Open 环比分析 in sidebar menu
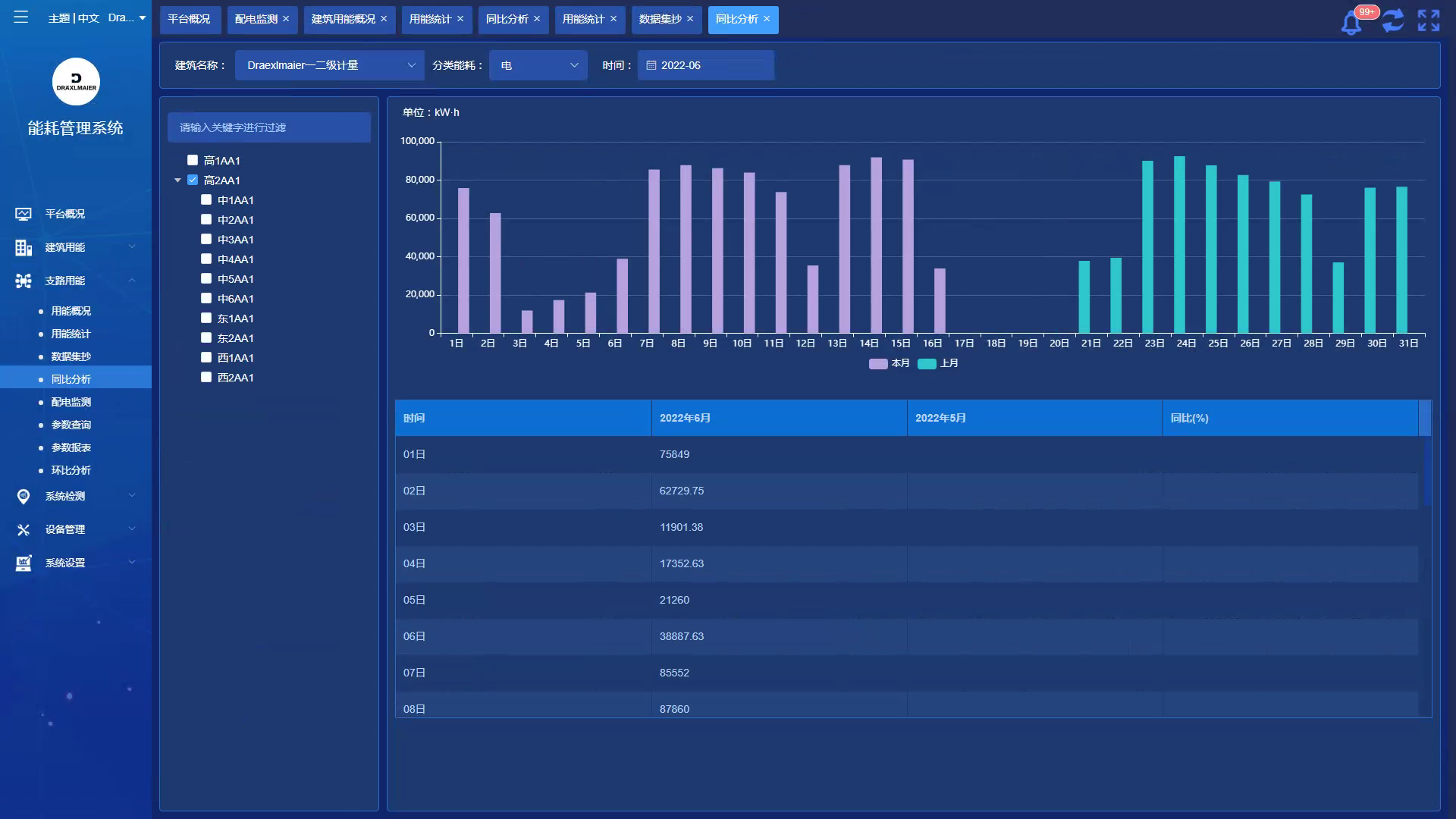 click(x=71, y=470)
